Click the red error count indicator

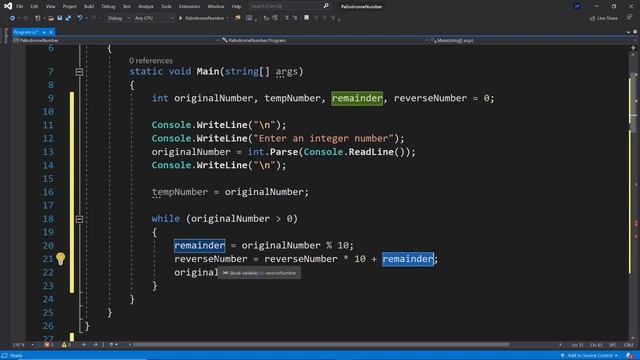pyautogui.click(x=49, y=345)
